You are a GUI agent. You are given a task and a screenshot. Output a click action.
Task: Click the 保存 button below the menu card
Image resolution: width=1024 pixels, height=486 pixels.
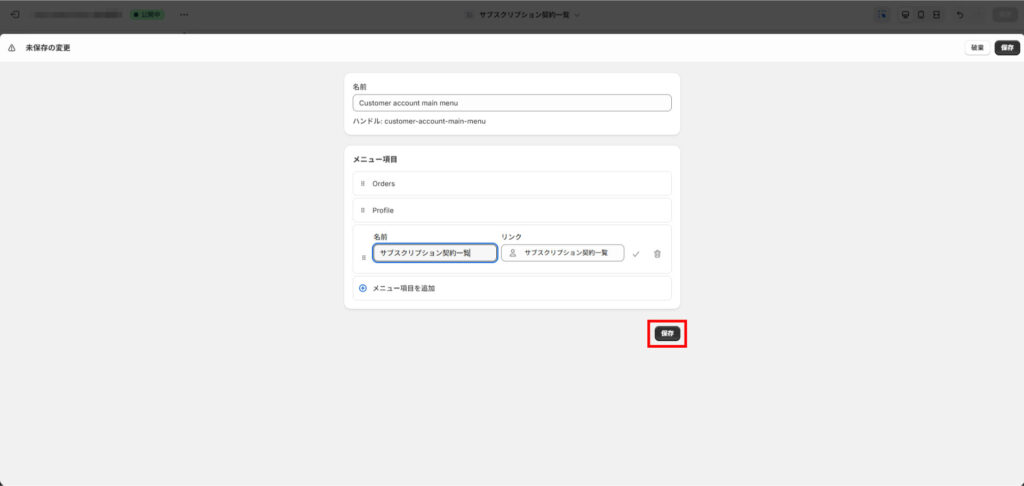click(x=667, y=333)
